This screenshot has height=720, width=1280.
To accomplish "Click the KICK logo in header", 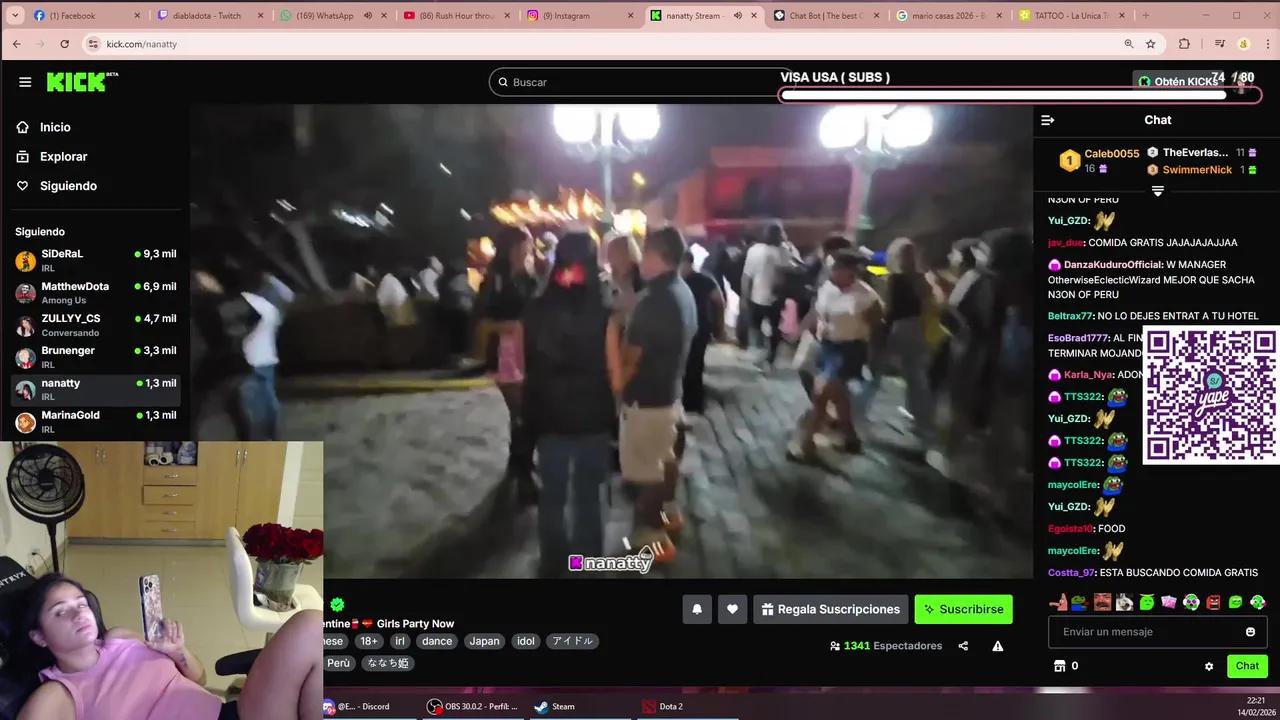I will tap(82, 82).
